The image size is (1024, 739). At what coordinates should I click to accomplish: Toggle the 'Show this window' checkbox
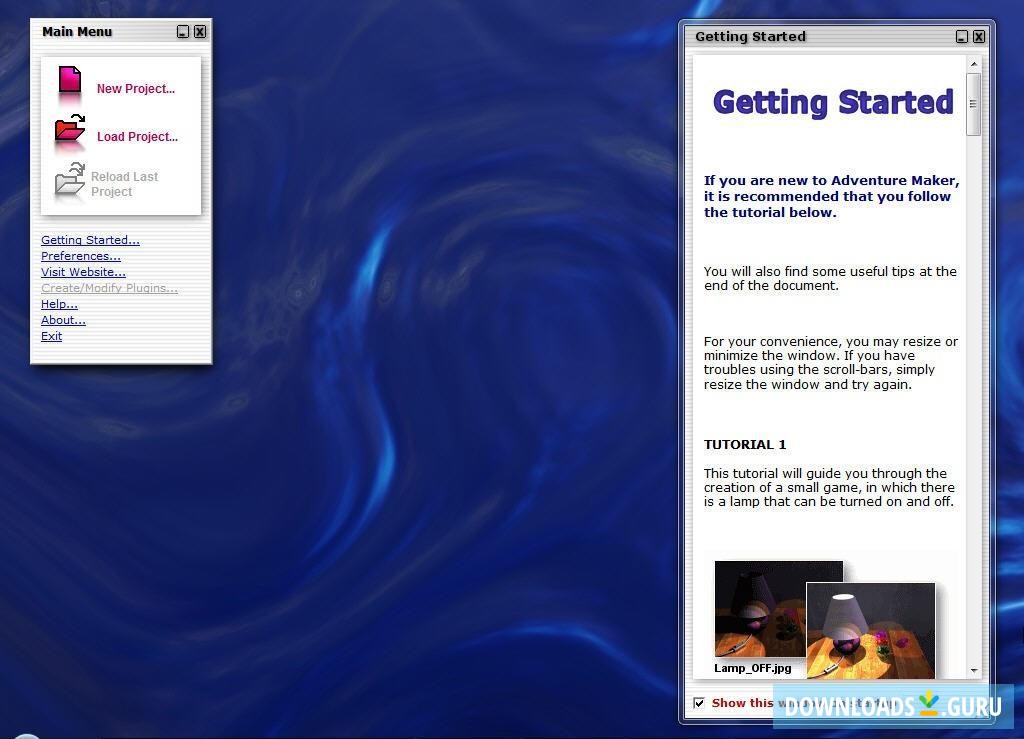(x=699, y=703)
